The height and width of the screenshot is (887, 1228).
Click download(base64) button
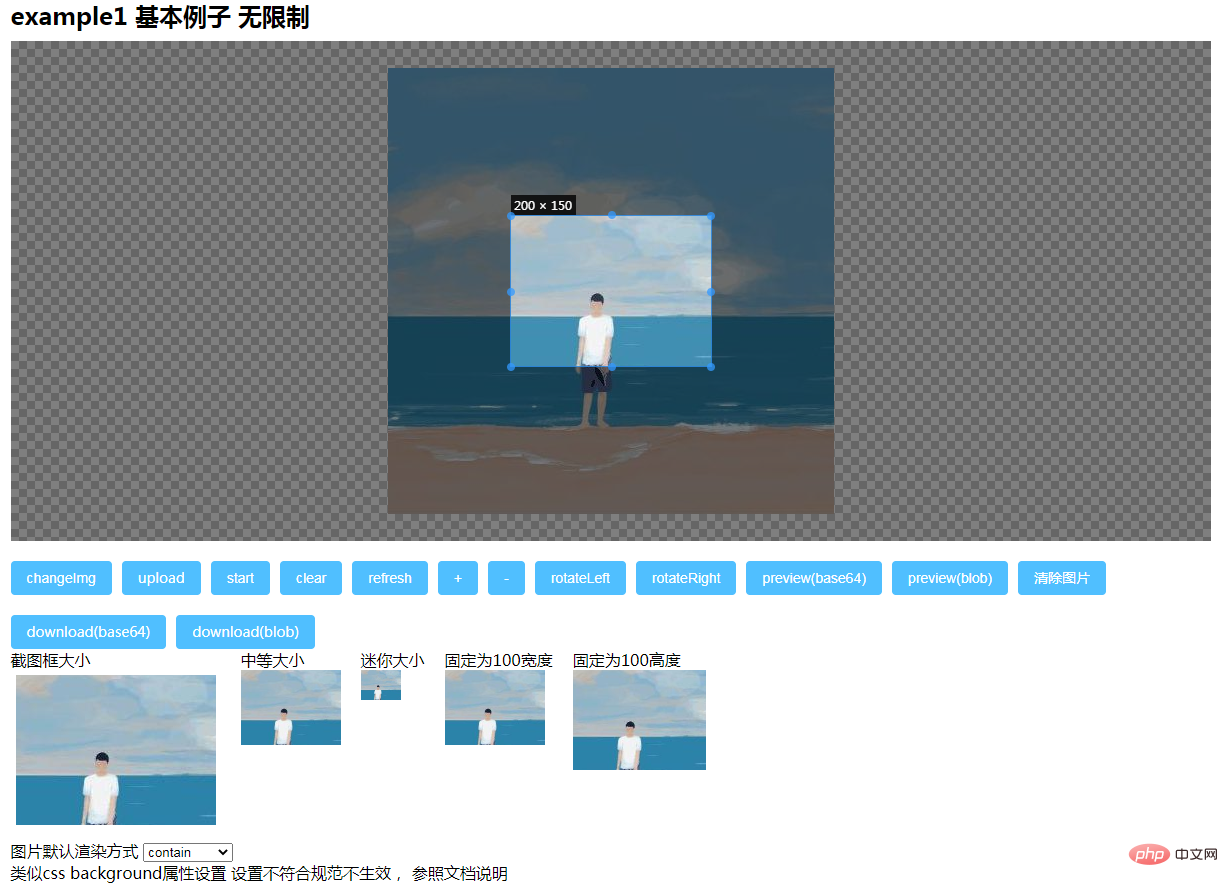click(x=88, y=632)
